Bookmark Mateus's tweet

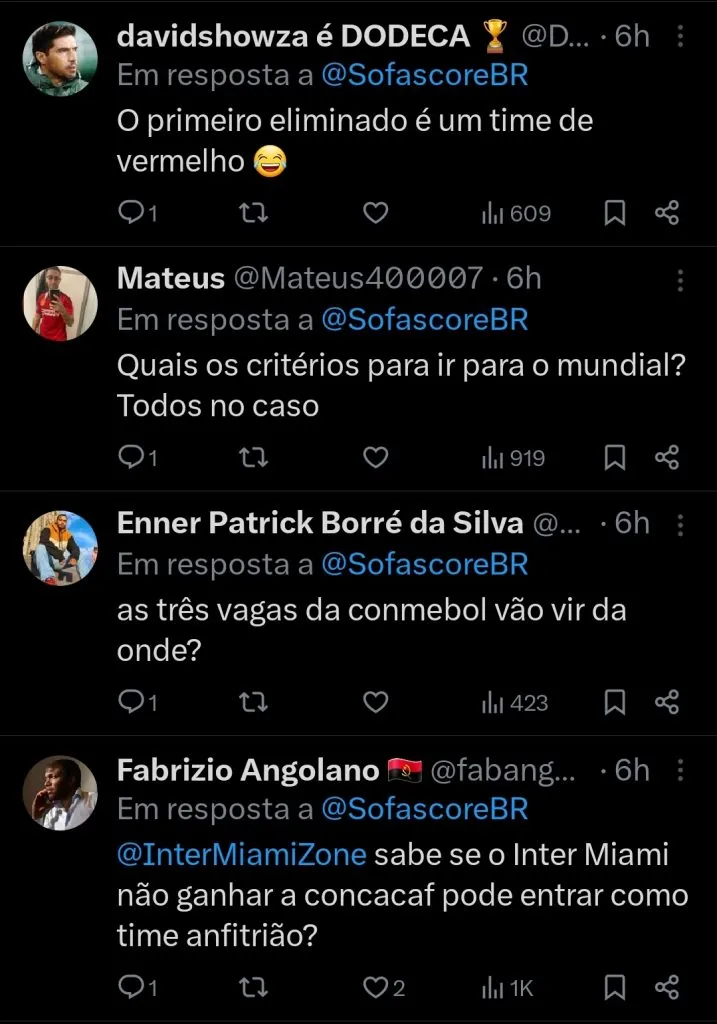(x=615, y=458)
